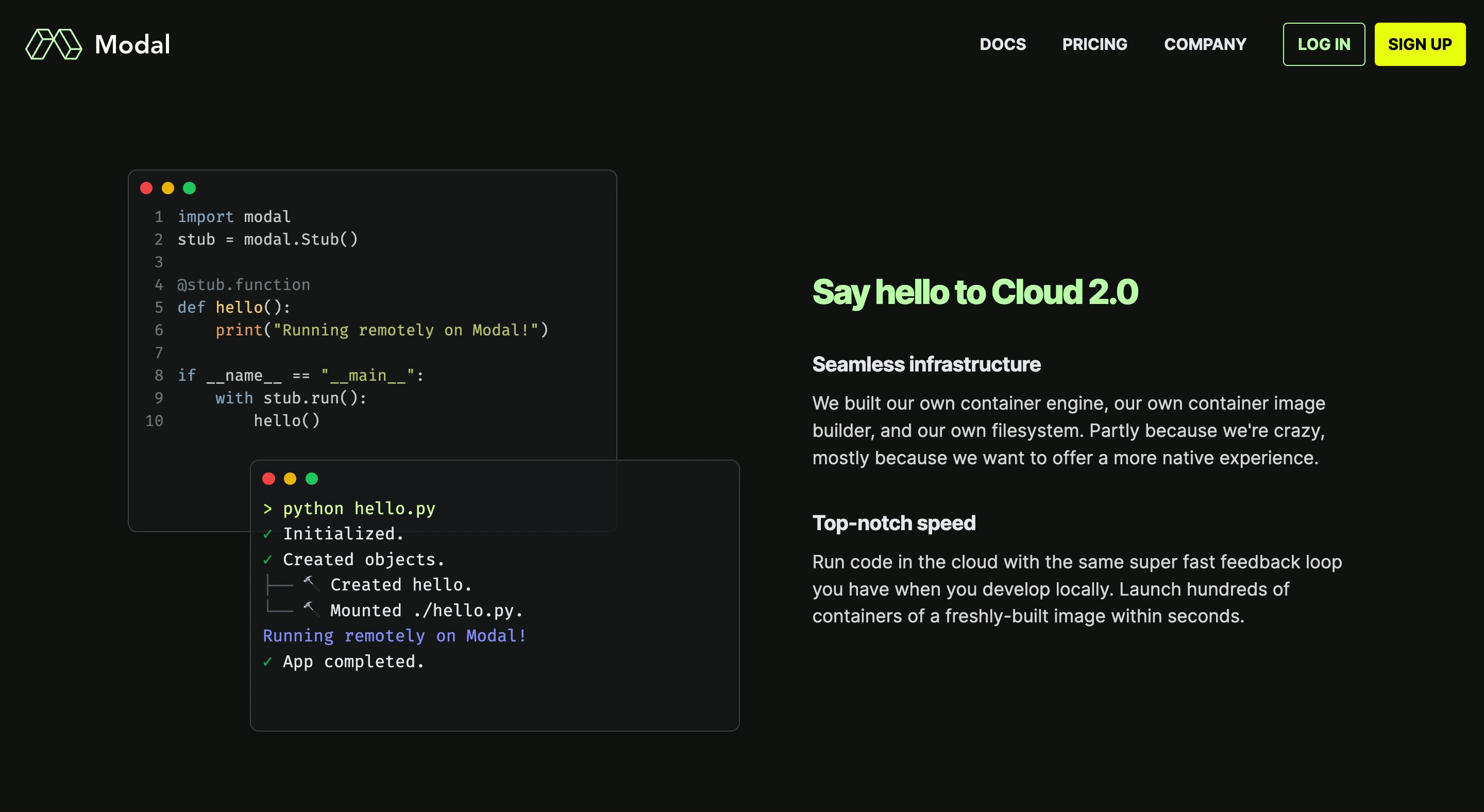Image resolution: width=1484 pixels, height=812 pixels.
Task: Click line number 7 in the code editor
Action: 158,353
